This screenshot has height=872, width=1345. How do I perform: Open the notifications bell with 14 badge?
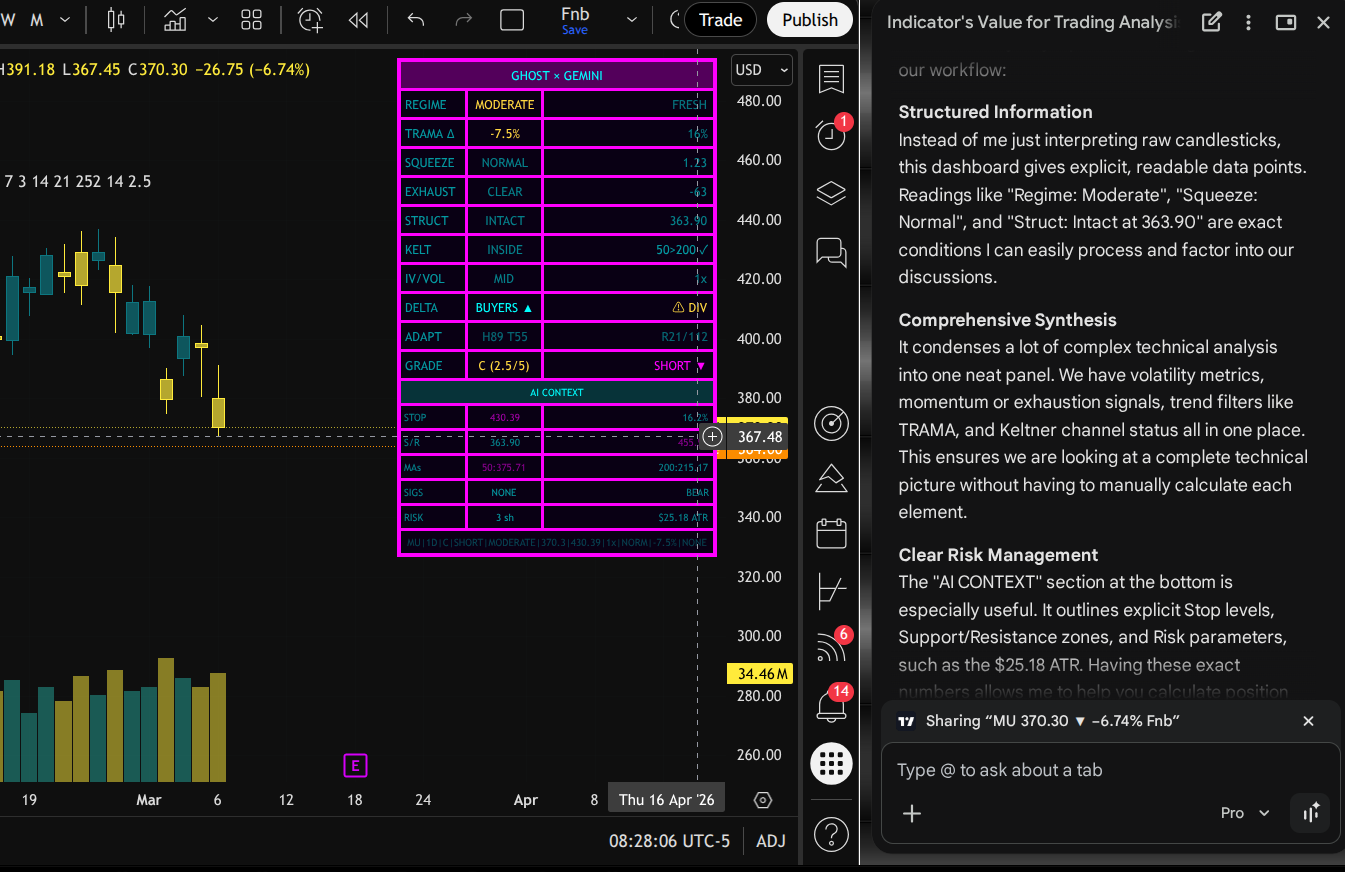(831, 705)
